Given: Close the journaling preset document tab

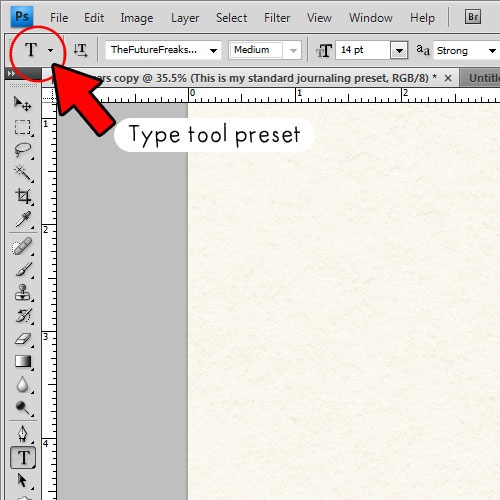Looking at the screenshot, I should pos(448,78).
